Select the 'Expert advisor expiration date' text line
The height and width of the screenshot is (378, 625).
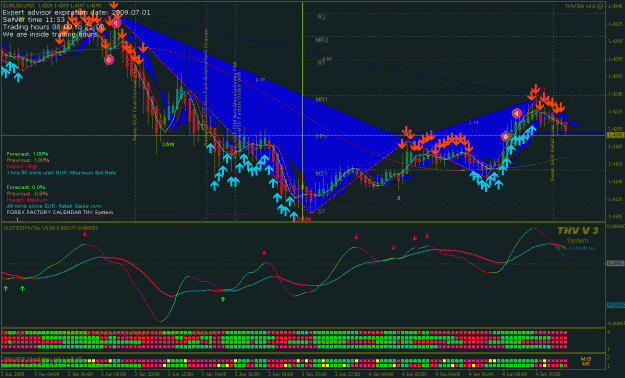[76, 12]
